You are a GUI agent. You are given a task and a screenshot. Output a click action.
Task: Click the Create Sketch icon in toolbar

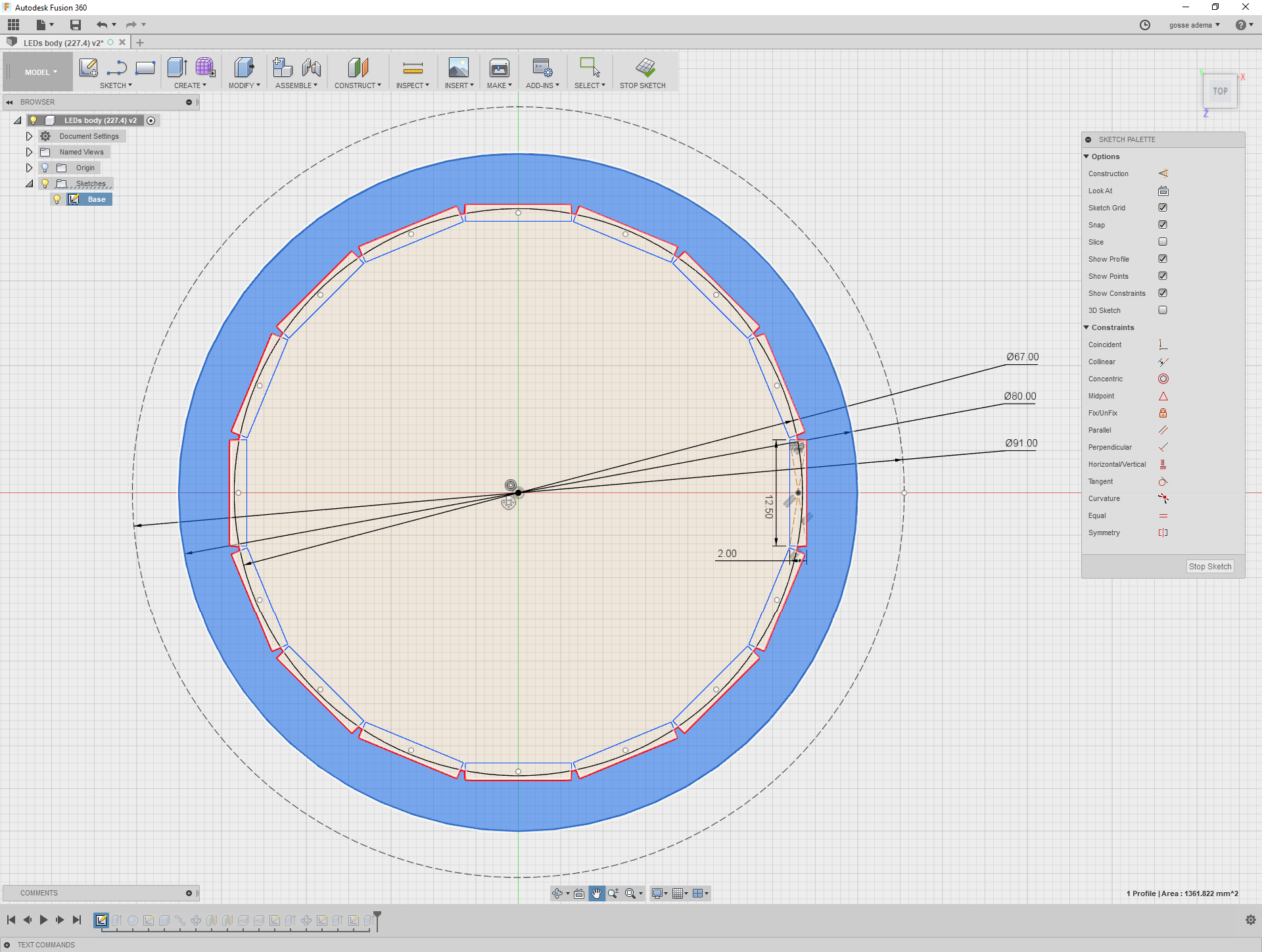[88, 68]
